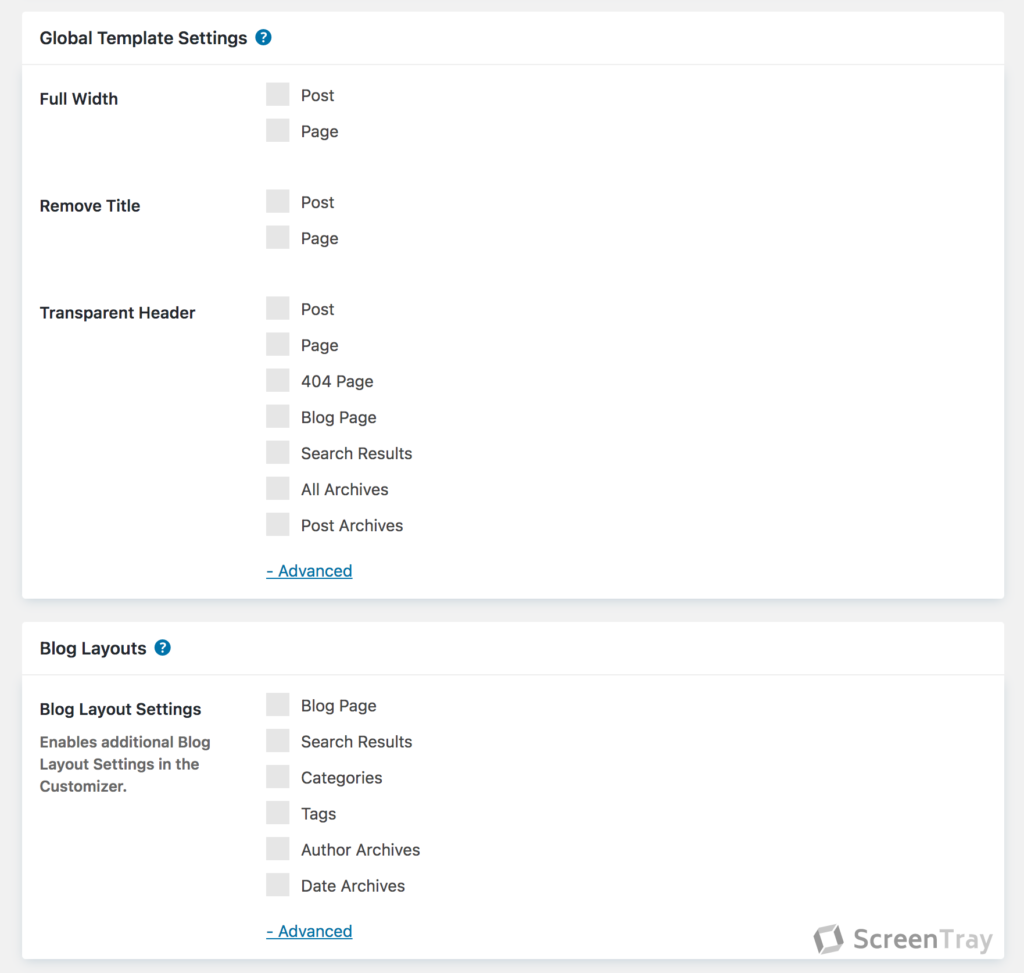This screenshot has height=973, width=1024.
Task: Check Transparent Header Post Archives option
Action: (278, 524)
